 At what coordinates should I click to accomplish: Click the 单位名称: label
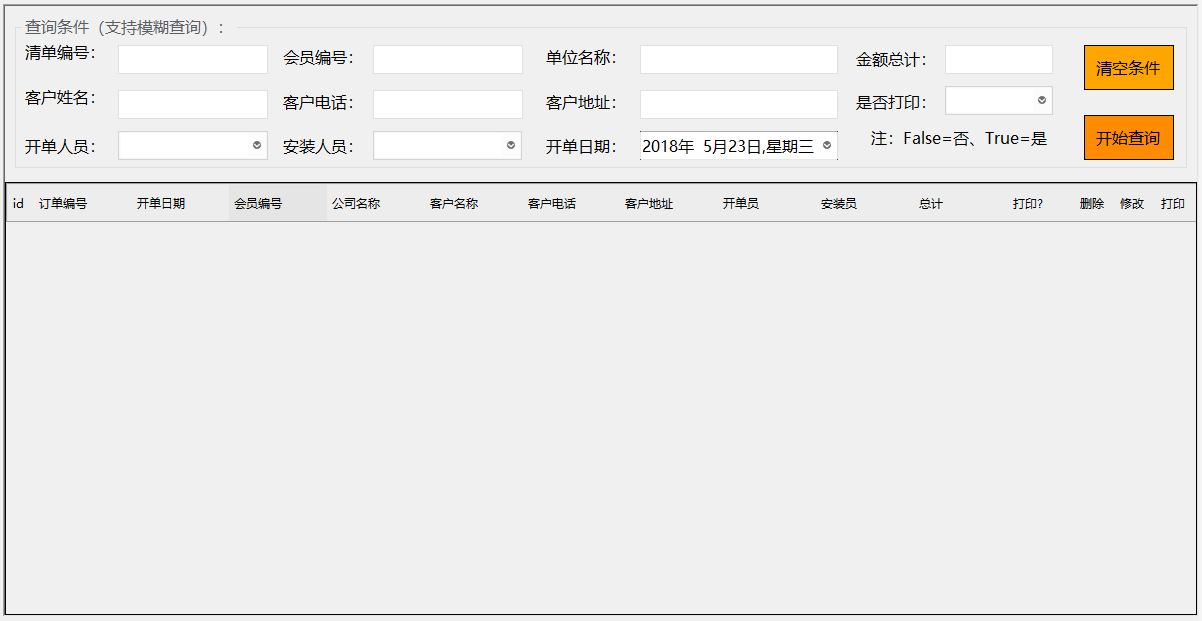581,58
